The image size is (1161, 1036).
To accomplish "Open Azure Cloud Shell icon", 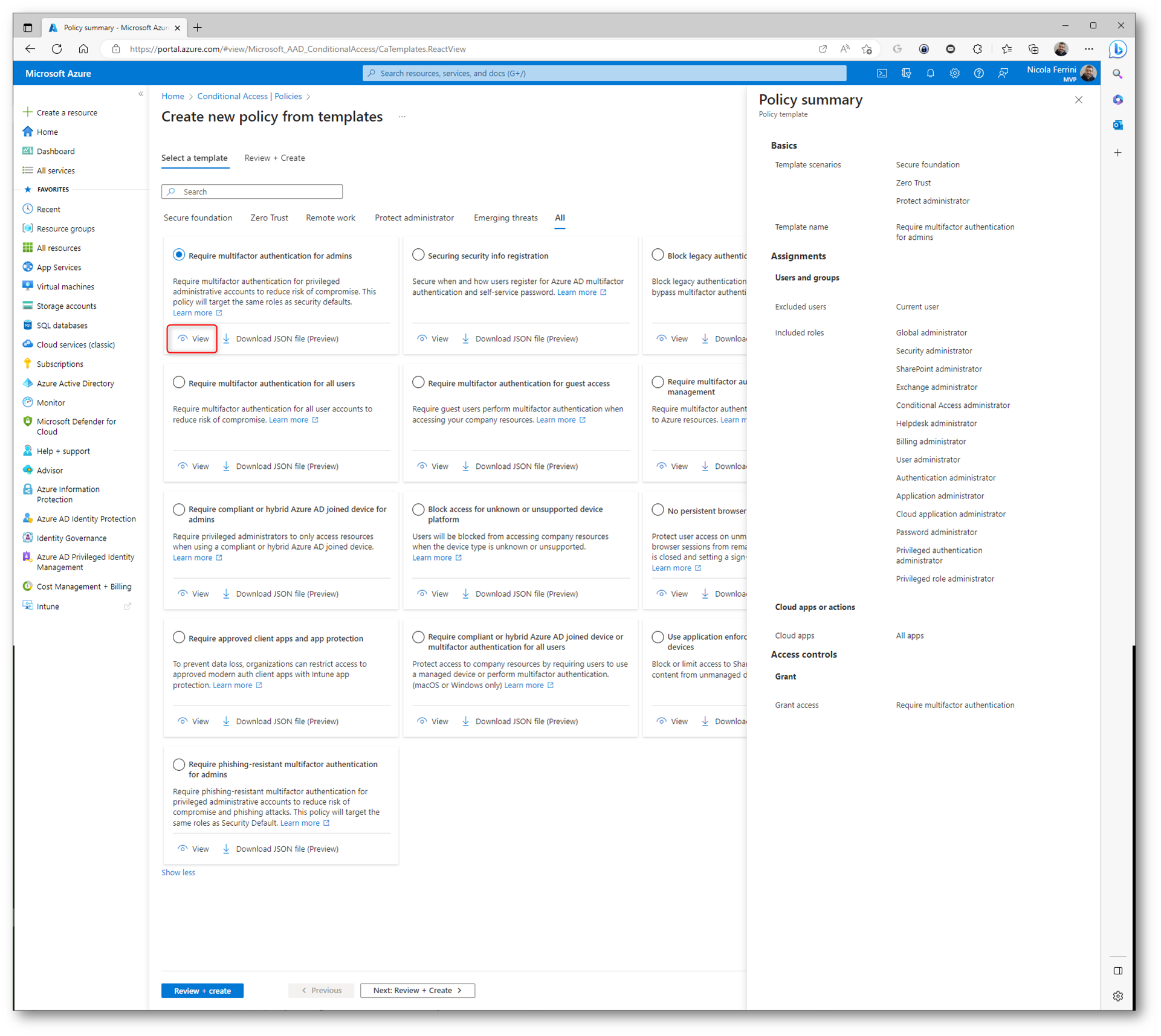I will point(882,73).
